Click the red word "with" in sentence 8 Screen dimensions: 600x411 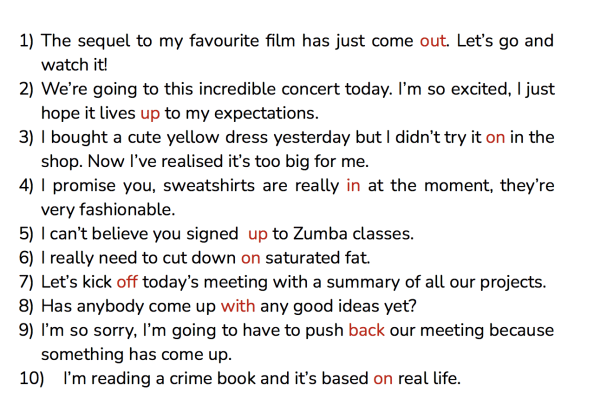tap(238, 306)
